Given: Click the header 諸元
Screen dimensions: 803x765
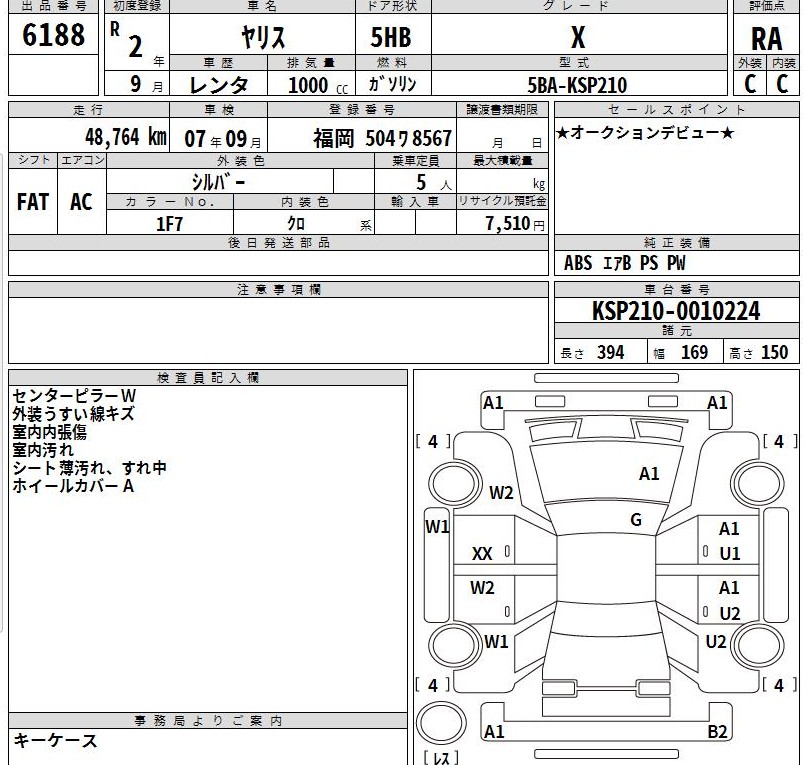Looking at the screenshot, I should coord(677,331).
